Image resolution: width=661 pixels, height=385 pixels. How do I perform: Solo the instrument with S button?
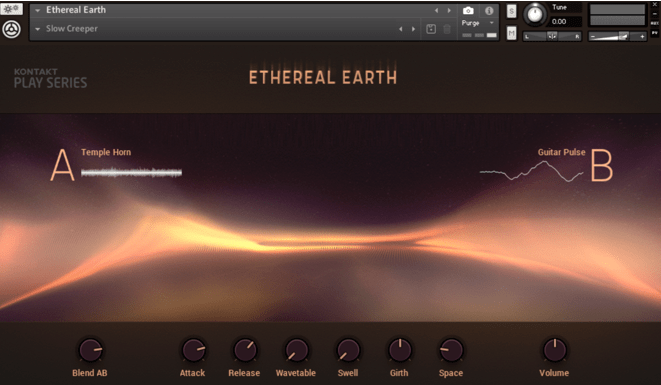point(511,11)
